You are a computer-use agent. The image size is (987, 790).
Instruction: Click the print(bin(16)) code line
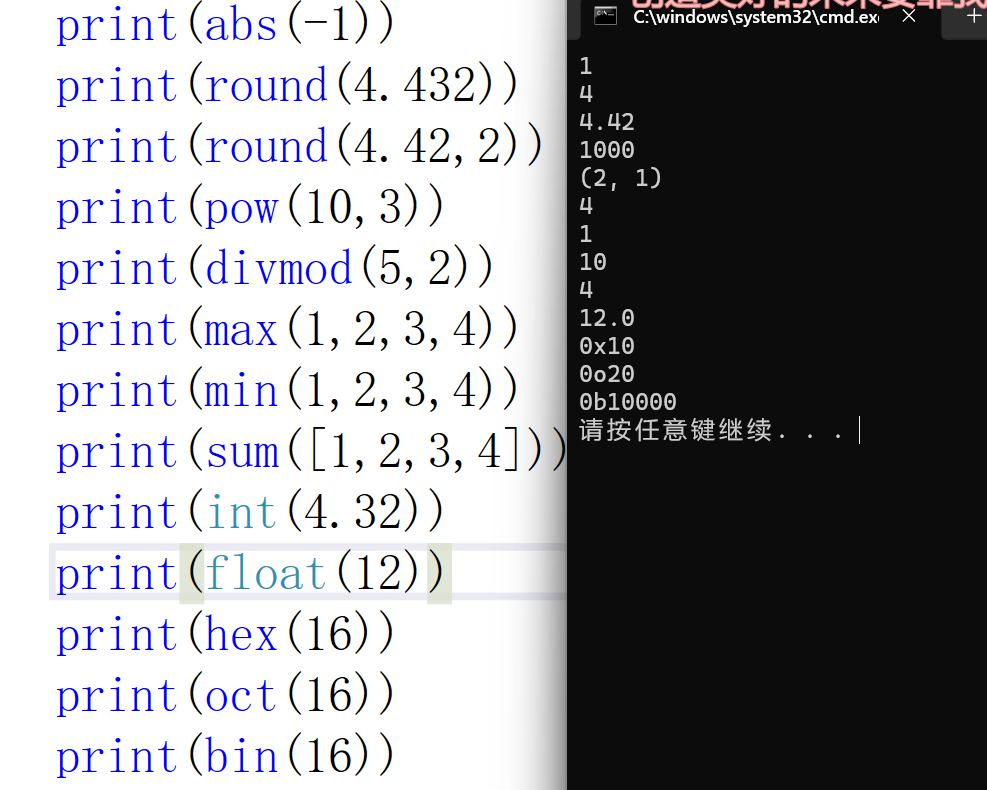tap(225, 756)
